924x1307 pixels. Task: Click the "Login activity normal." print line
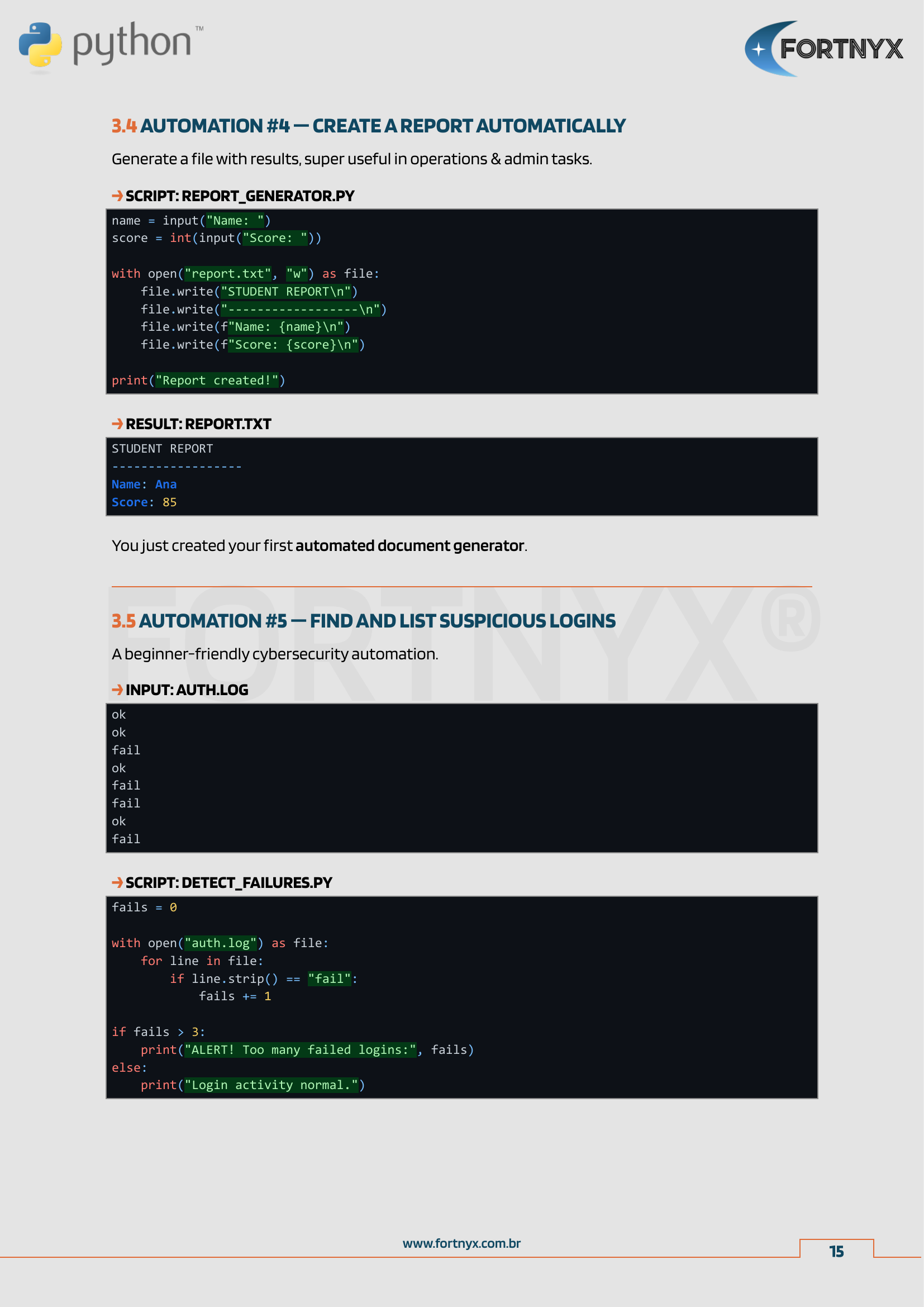coord(252,1085)
